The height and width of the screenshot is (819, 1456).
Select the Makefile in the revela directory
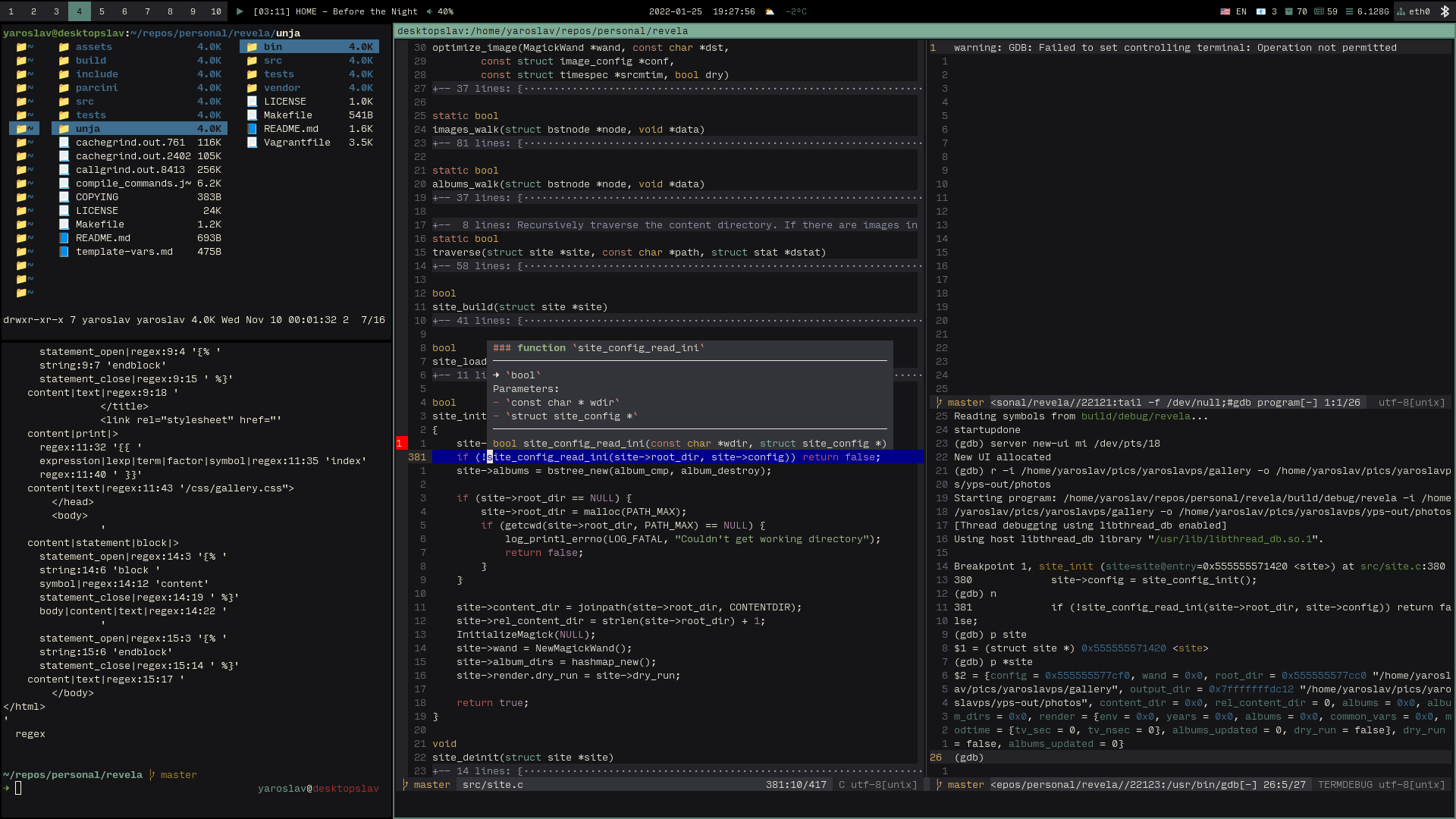tap(99, 224)
